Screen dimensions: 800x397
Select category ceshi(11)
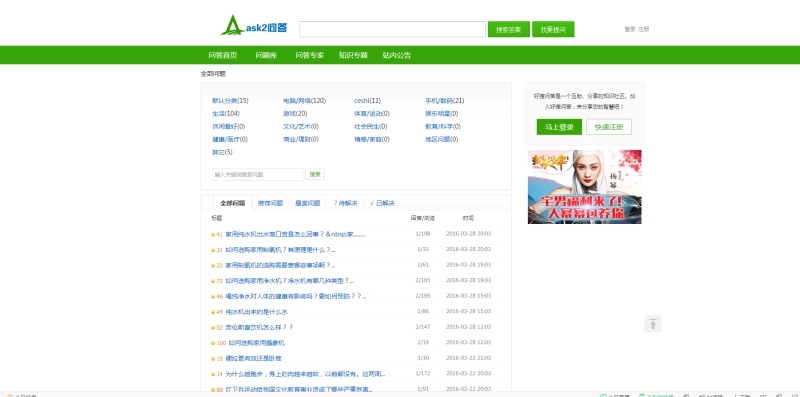point(367,101)
